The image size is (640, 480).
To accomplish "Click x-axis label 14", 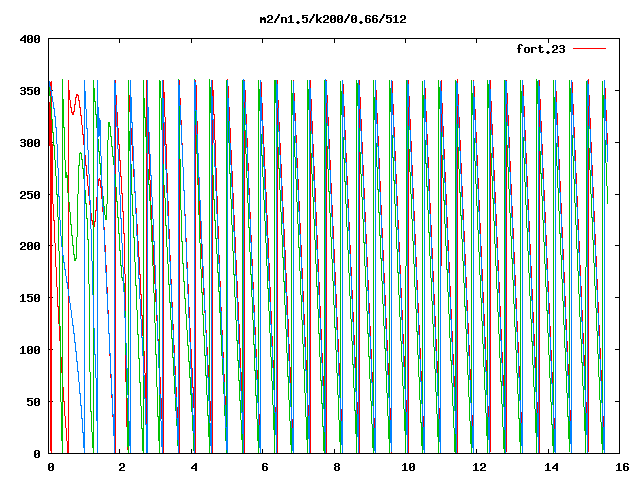I will 551,467.
